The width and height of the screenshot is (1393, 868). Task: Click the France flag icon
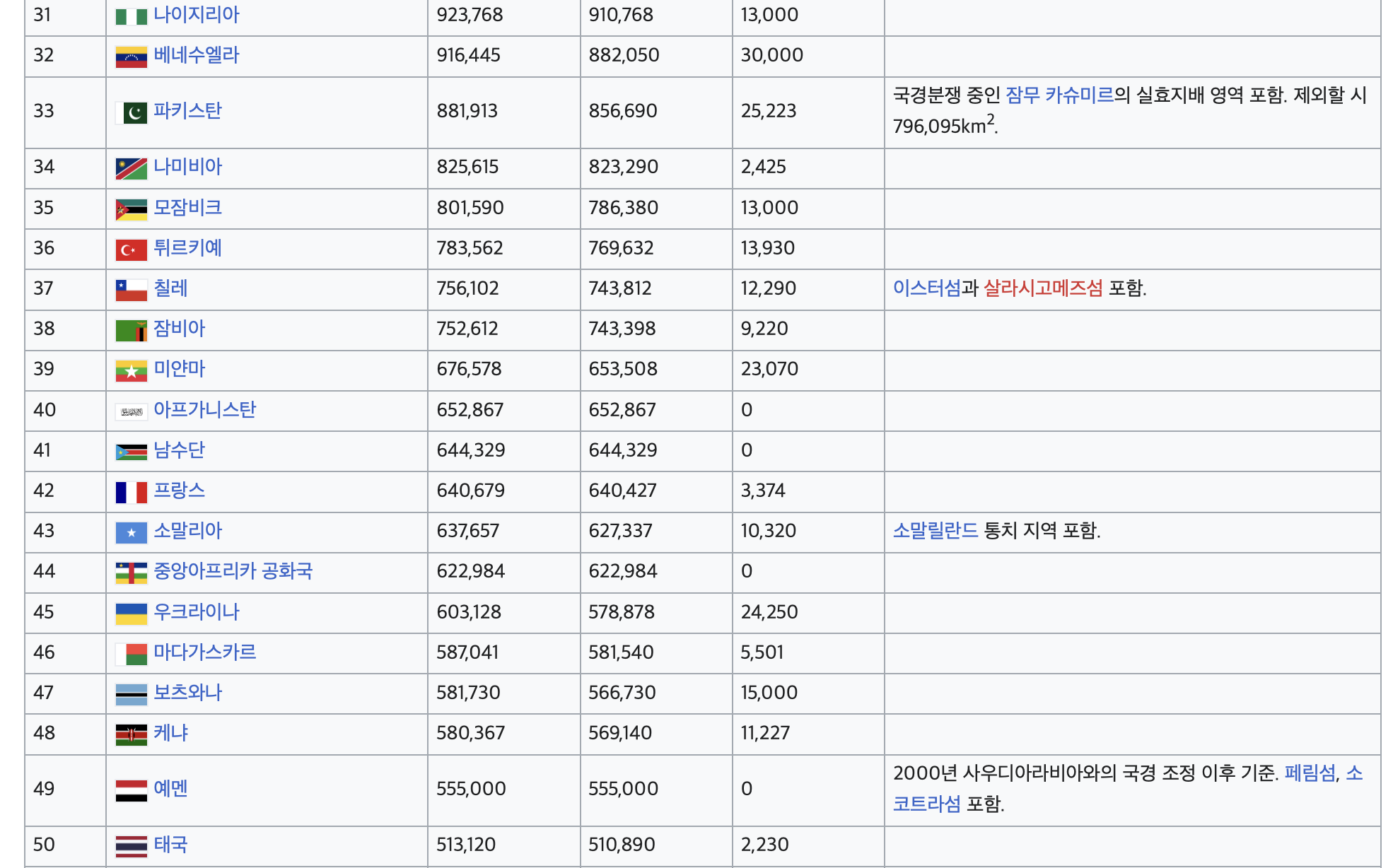(131, 492)
